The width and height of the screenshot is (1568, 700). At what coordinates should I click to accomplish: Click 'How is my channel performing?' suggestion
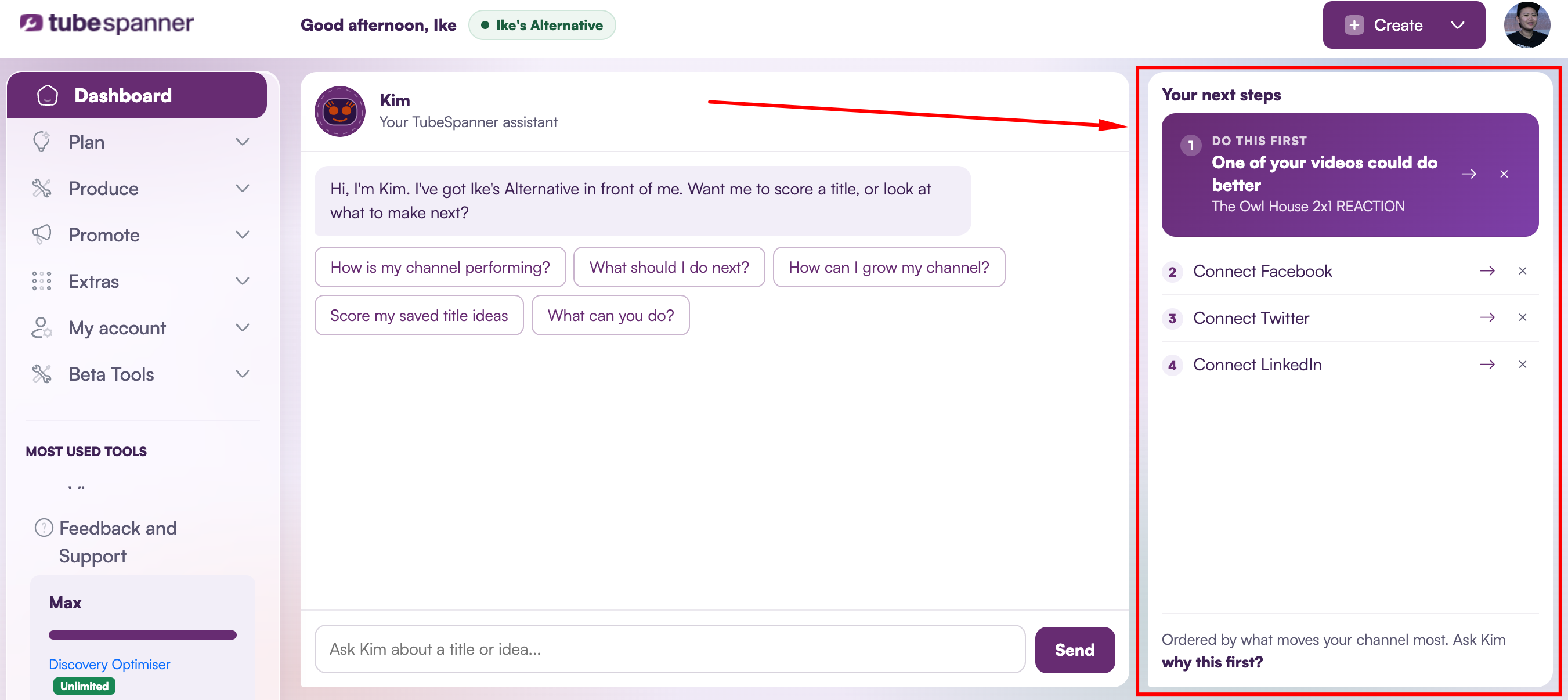[x=440, y=267]
